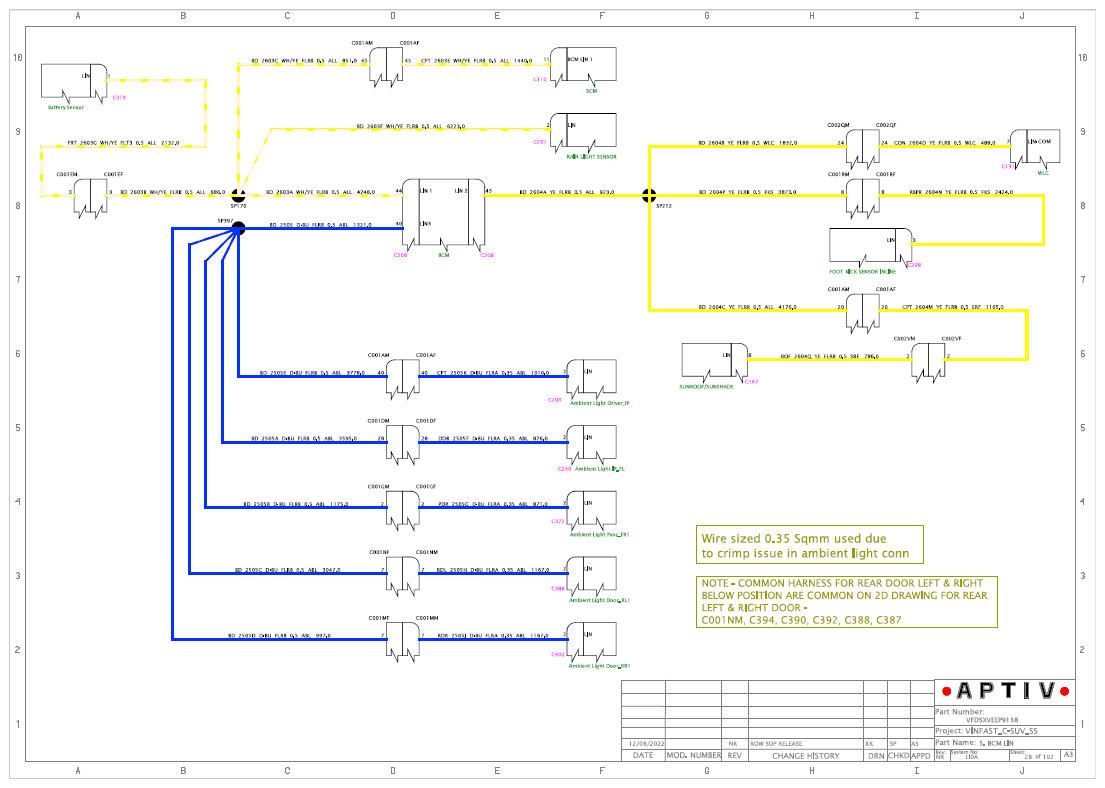This screenshot has height=788, width=1105.
Task: Click the Ambient Light Door_RR1 label
Action: point(599,665)
